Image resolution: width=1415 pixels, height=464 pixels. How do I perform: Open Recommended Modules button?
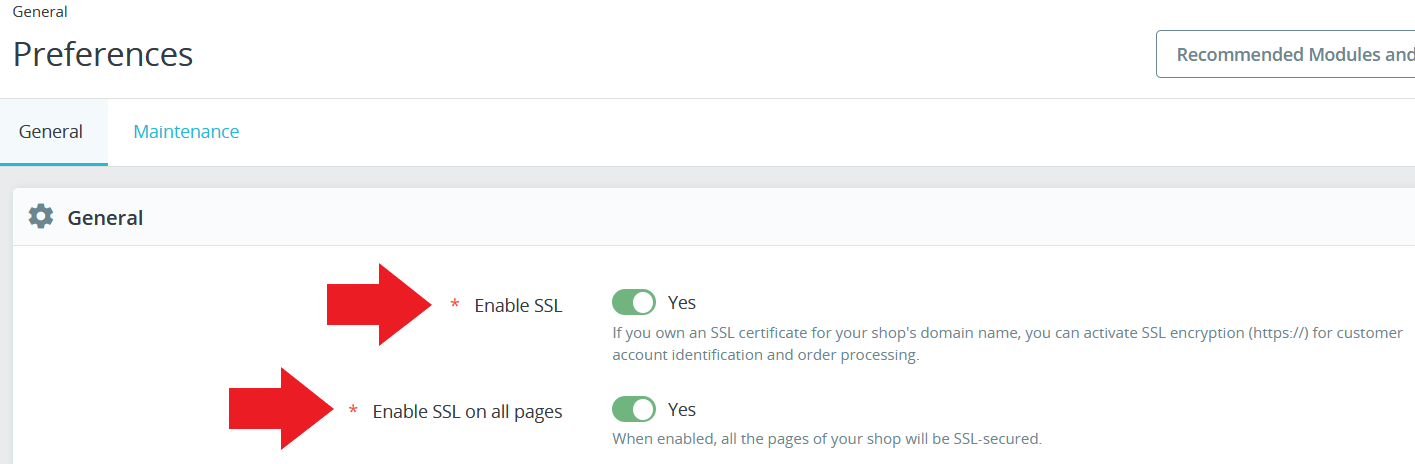1290,54
